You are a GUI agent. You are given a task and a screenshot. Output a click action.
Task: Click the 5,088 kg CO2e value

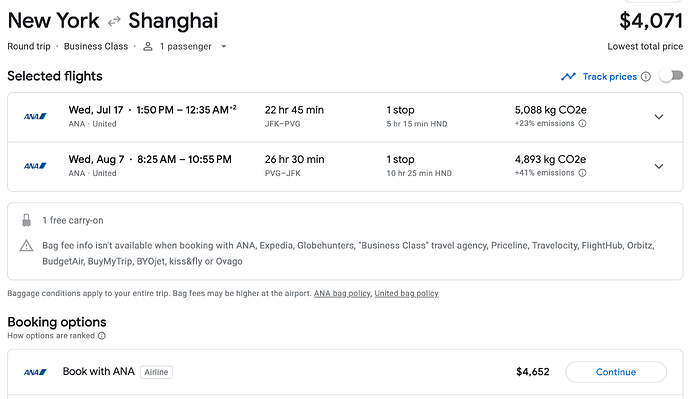(551, 110)
